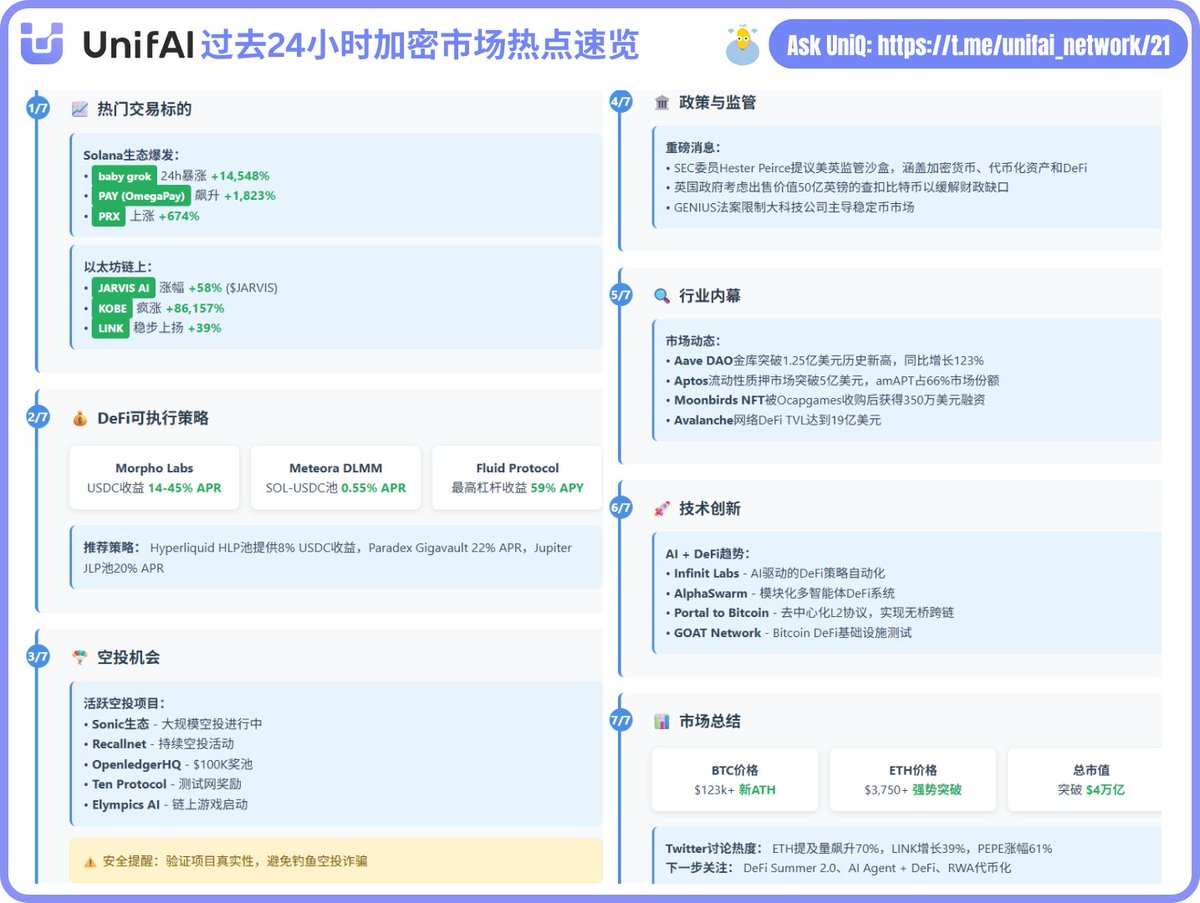This screenshot has width=1200, height=903.
Task: Click the warning icon in 安全提醒 banner
Action: 90,861
